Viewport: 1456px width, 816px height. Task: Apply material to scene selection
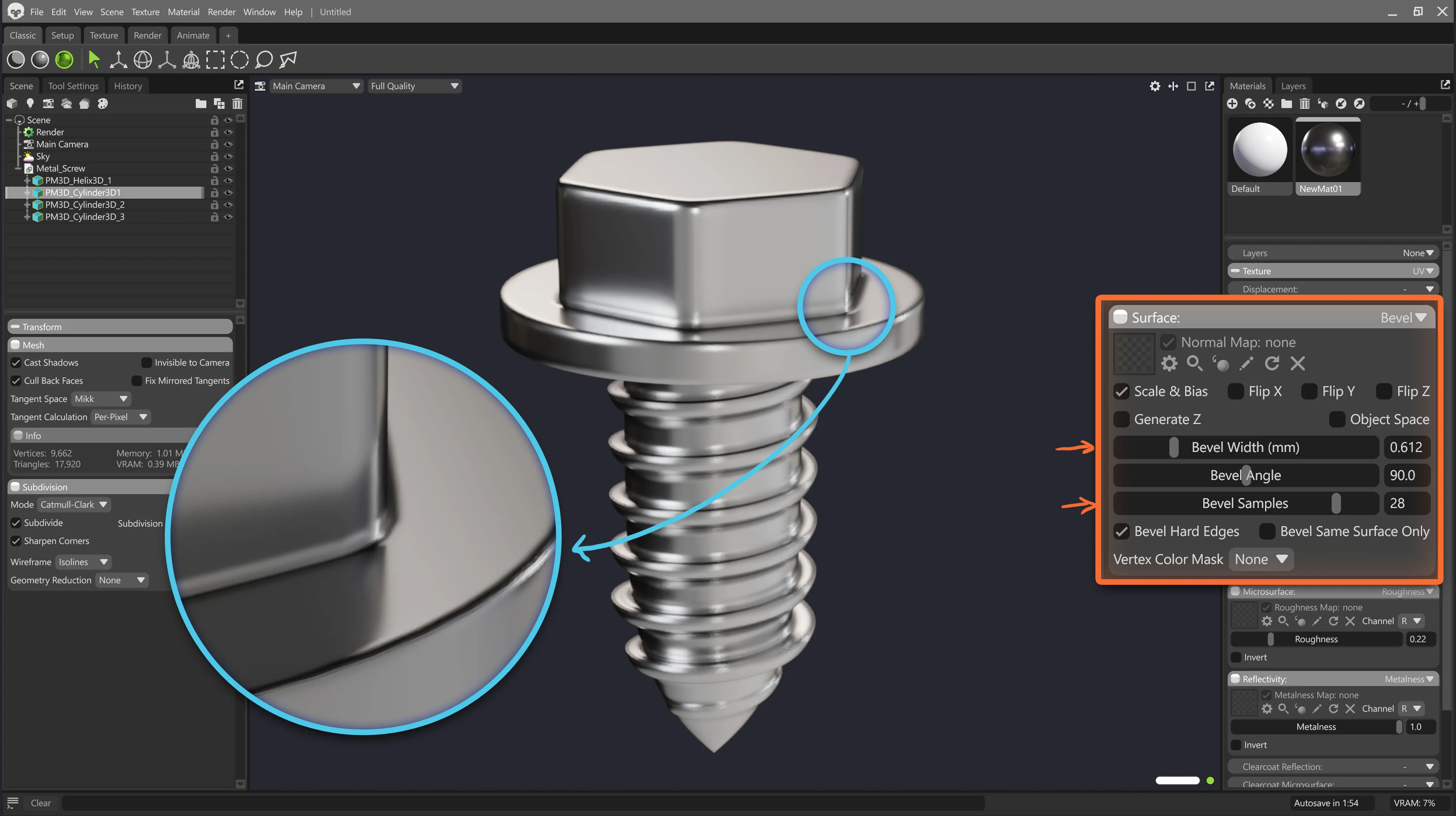pos(1323,104)
